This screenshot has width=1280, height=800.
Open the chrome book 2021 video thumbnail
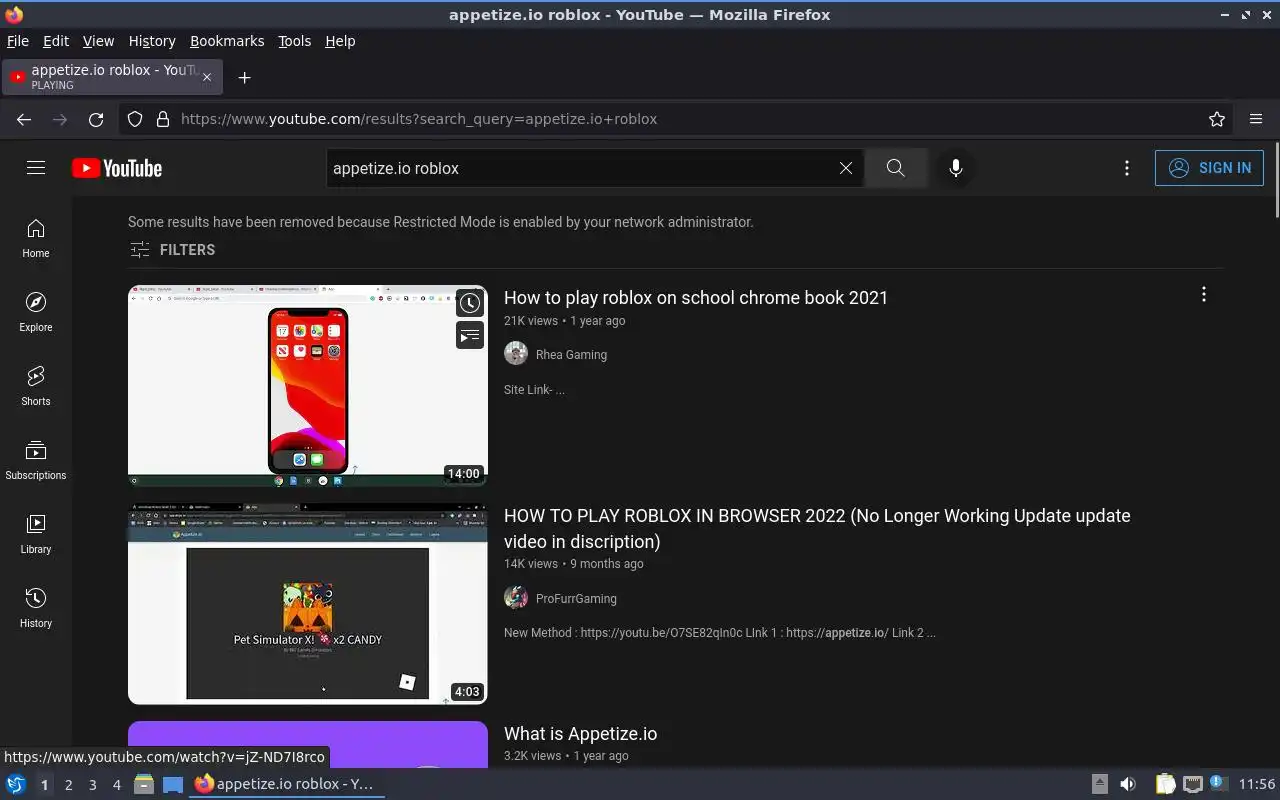click(x=308, y=386)
